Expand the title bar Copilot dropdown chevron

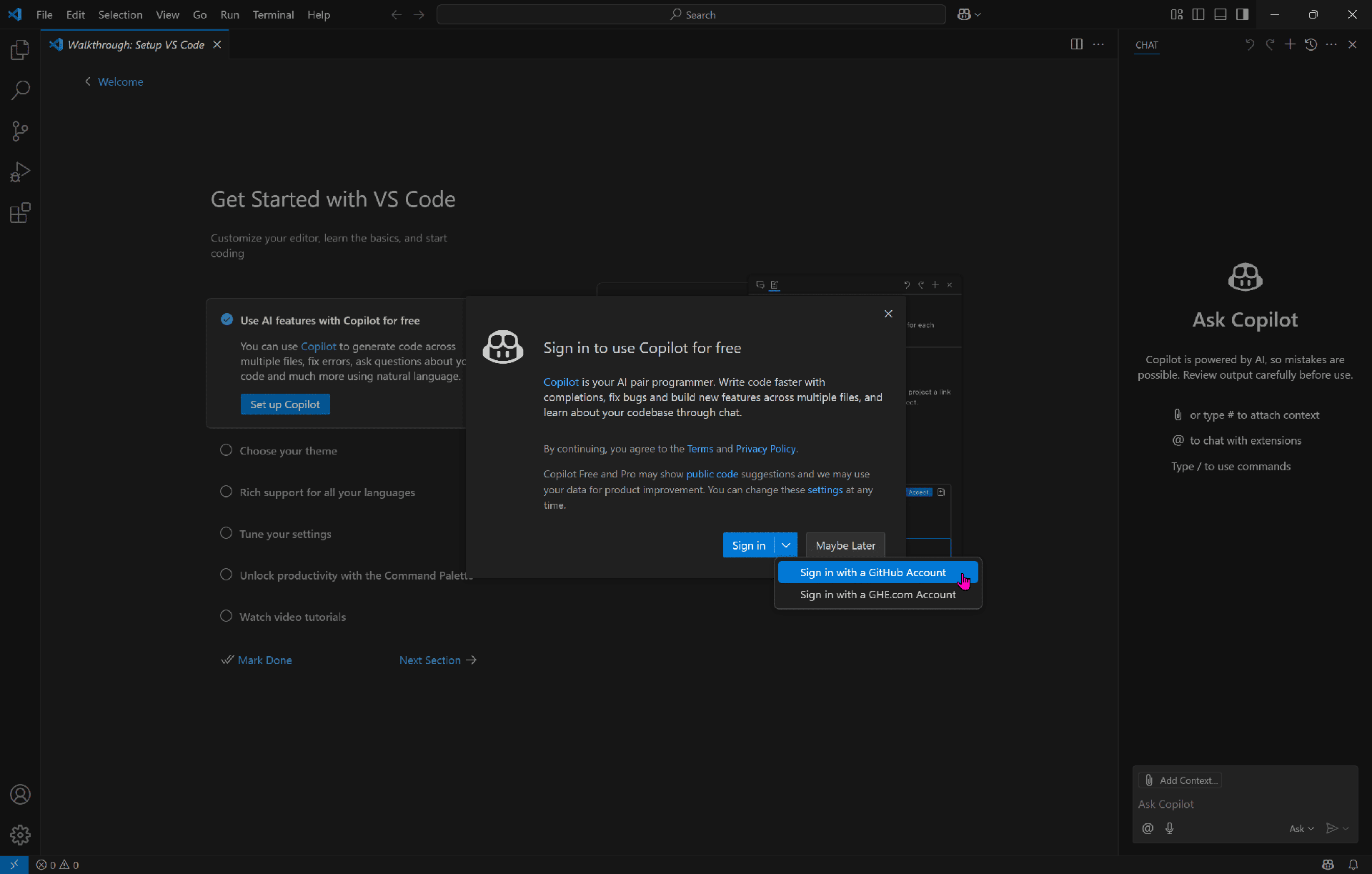[x=978, y=14]
